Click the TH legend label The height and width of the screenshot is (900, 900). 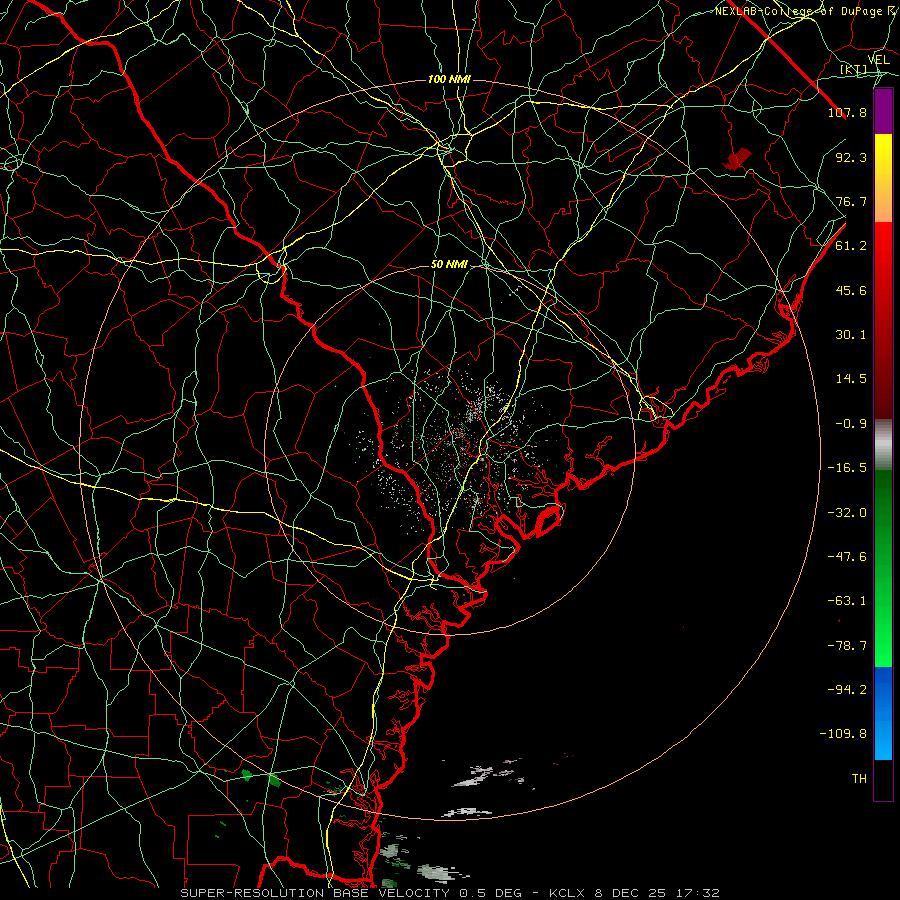(859, 779)
